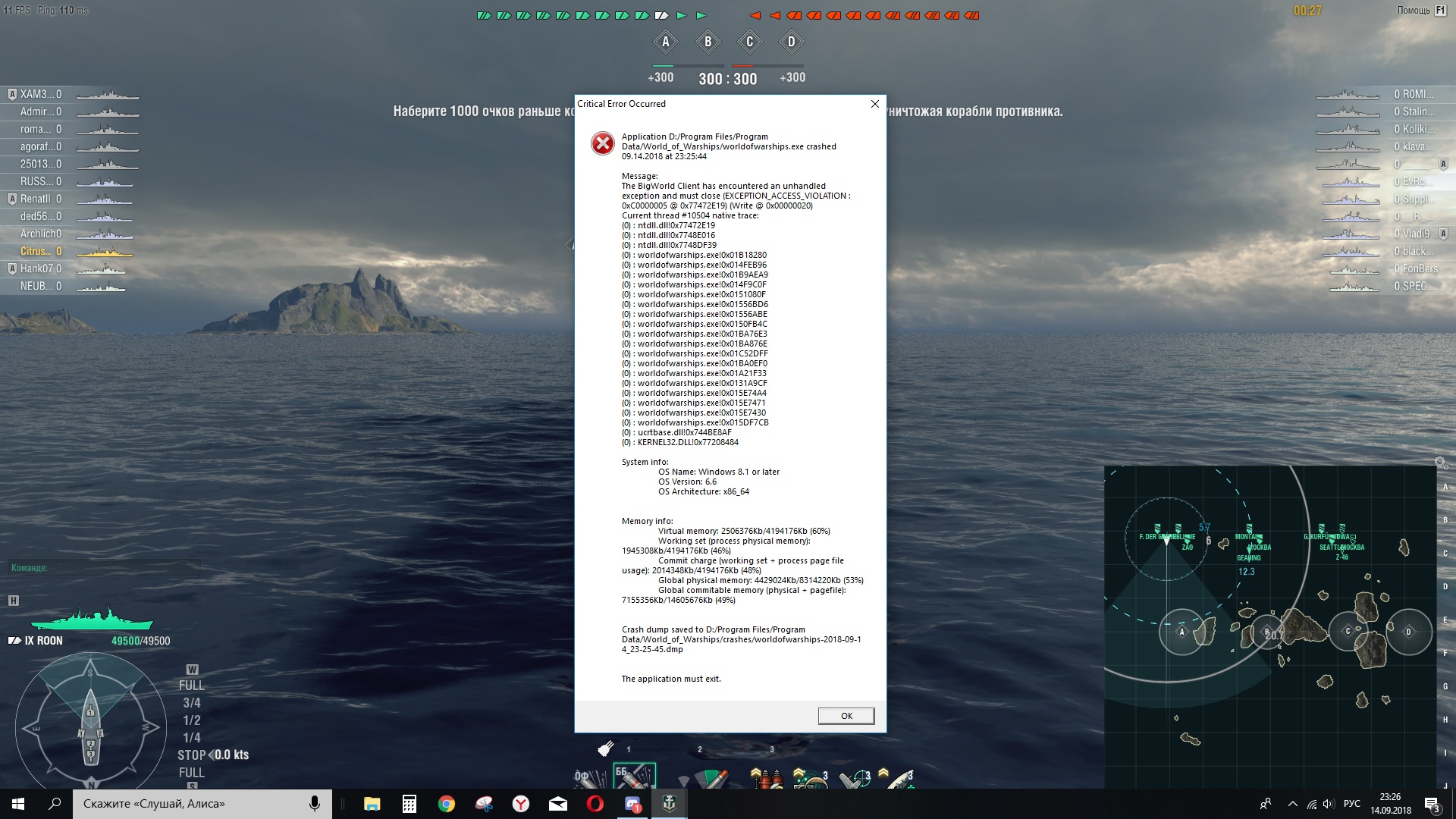
Task: Select the torpedo armament icon
Action: 704,777
